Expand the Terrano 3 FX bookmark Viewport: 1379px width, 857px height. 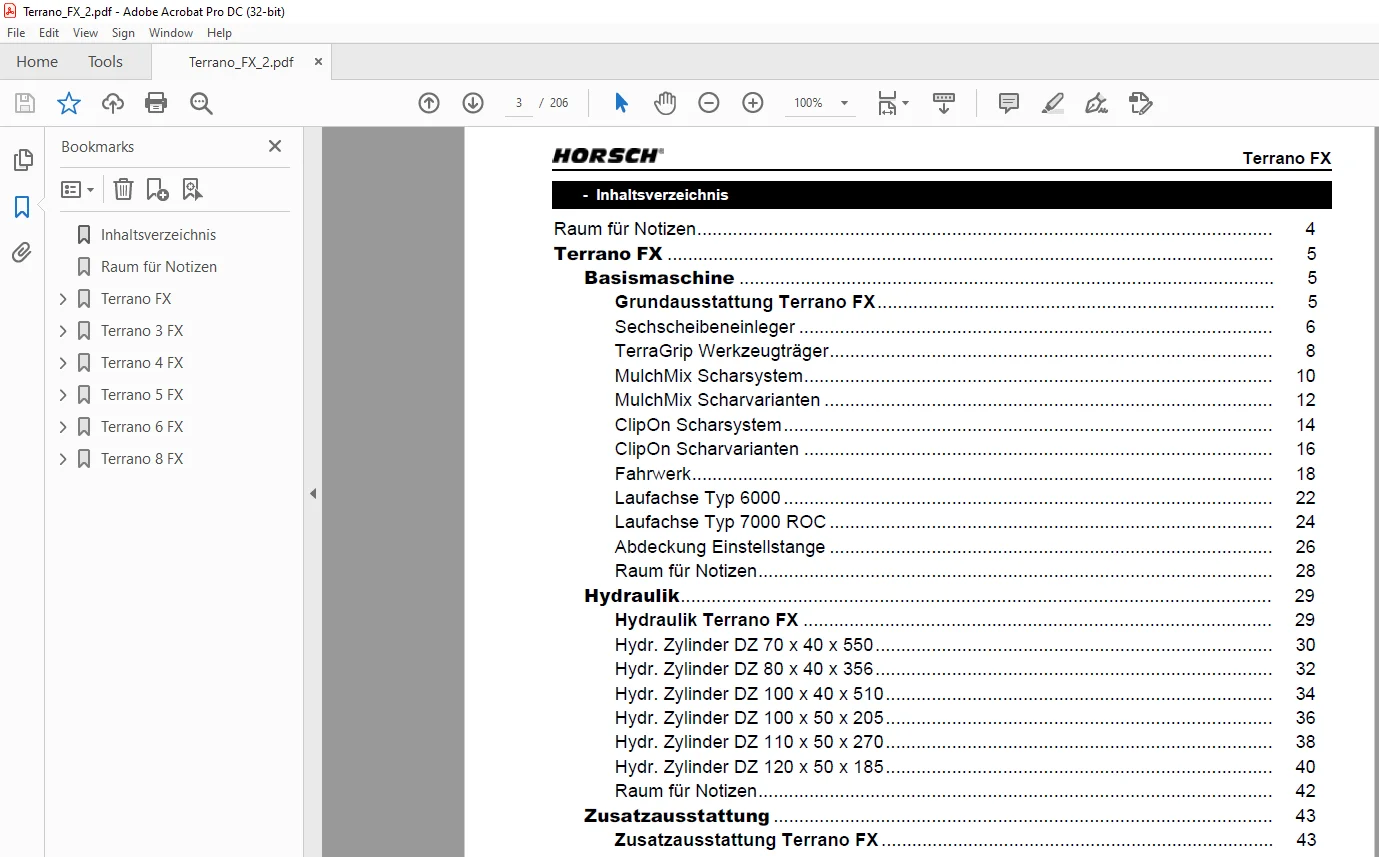click(63, 331)
